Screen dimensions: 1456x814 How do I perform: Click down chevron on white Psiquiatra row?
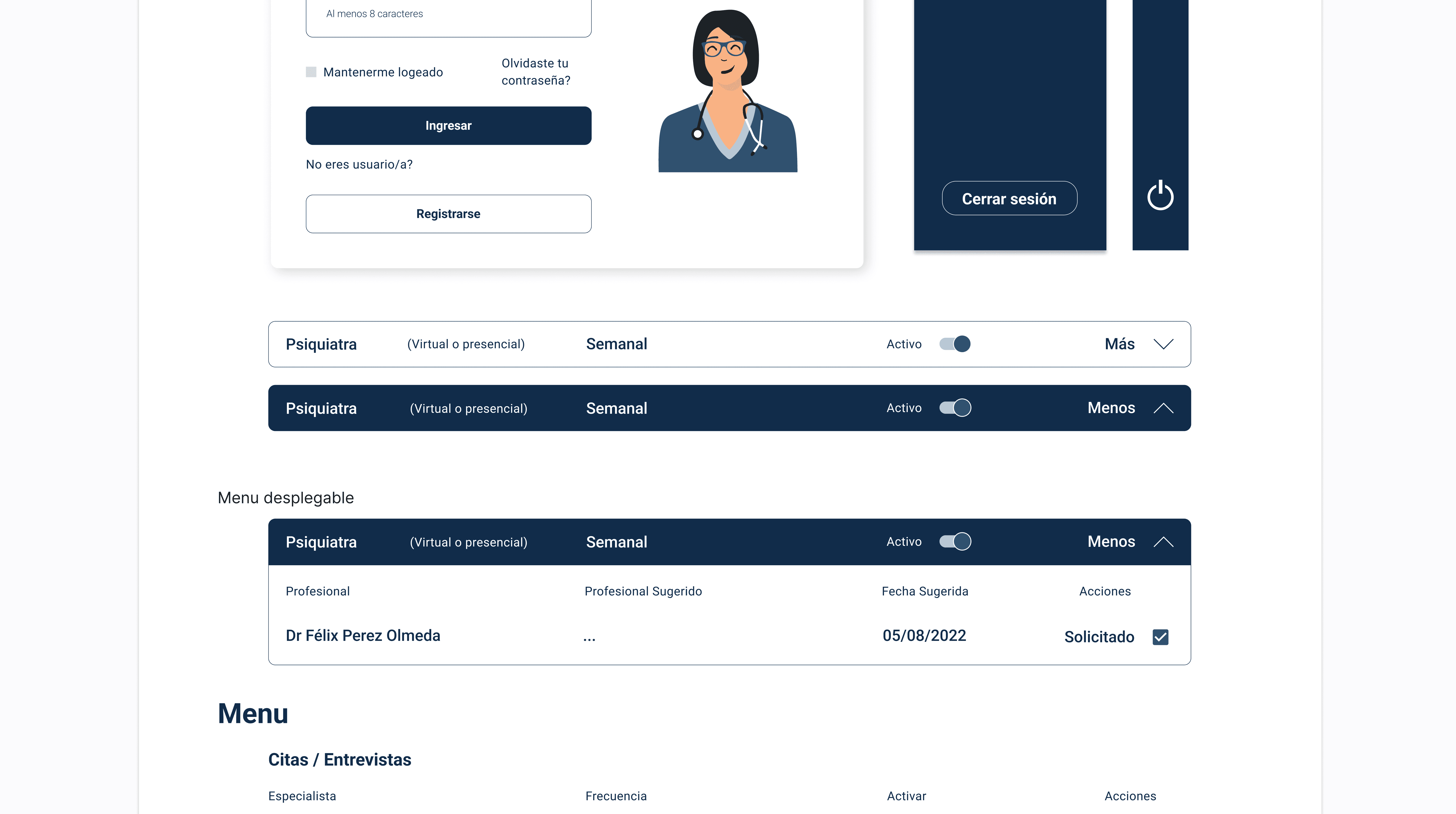tap(1163, 344)
